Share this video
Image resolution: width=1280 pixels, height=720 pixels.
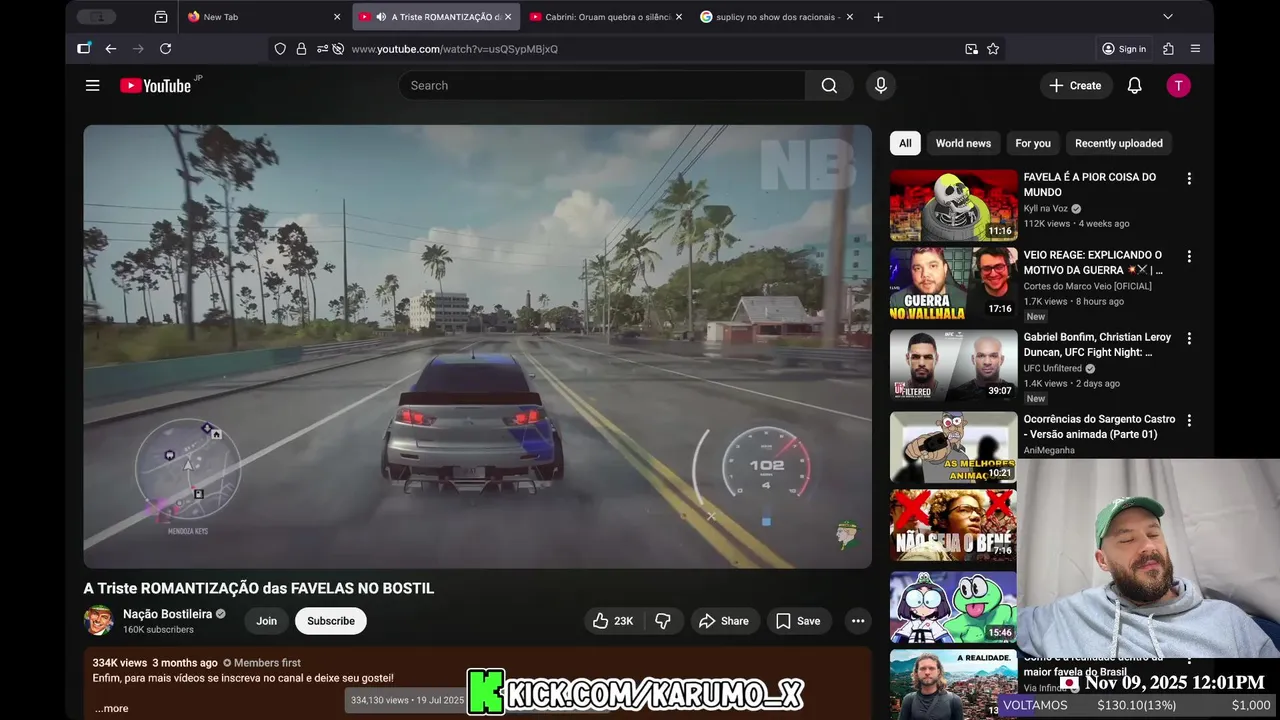click(725, 621)
